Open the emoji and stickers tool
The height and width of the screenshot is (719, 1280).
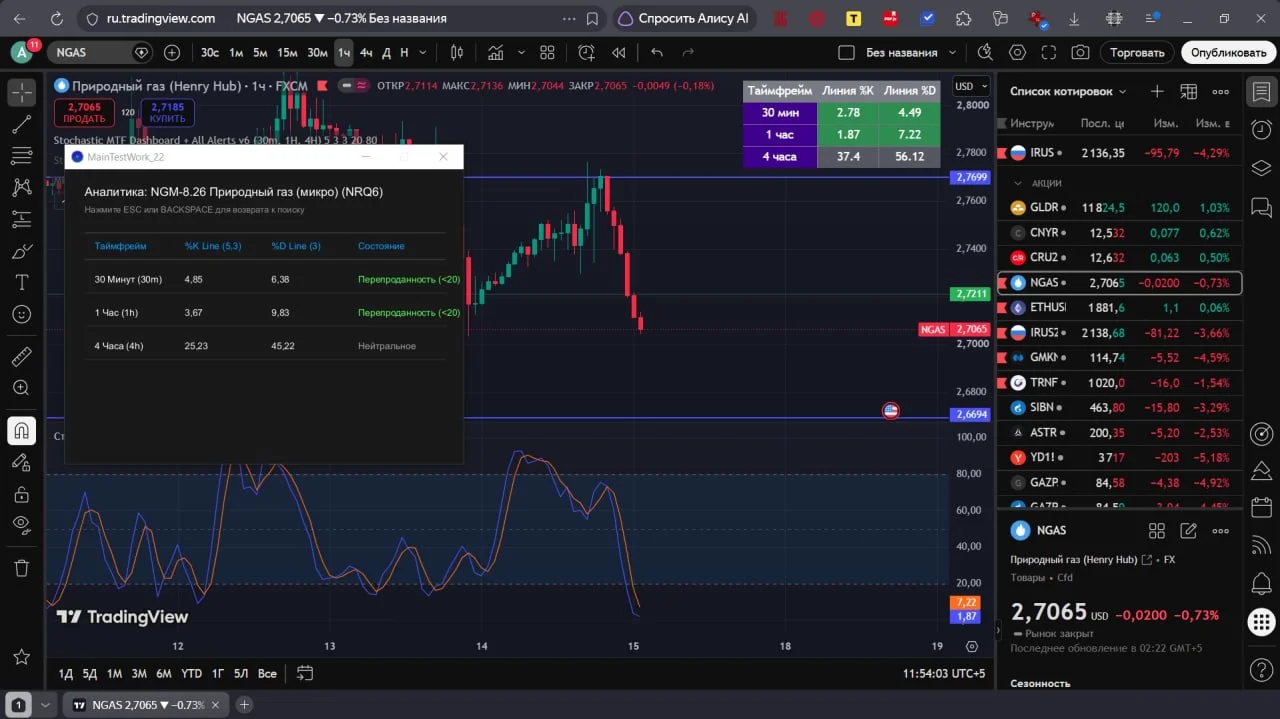21,314
